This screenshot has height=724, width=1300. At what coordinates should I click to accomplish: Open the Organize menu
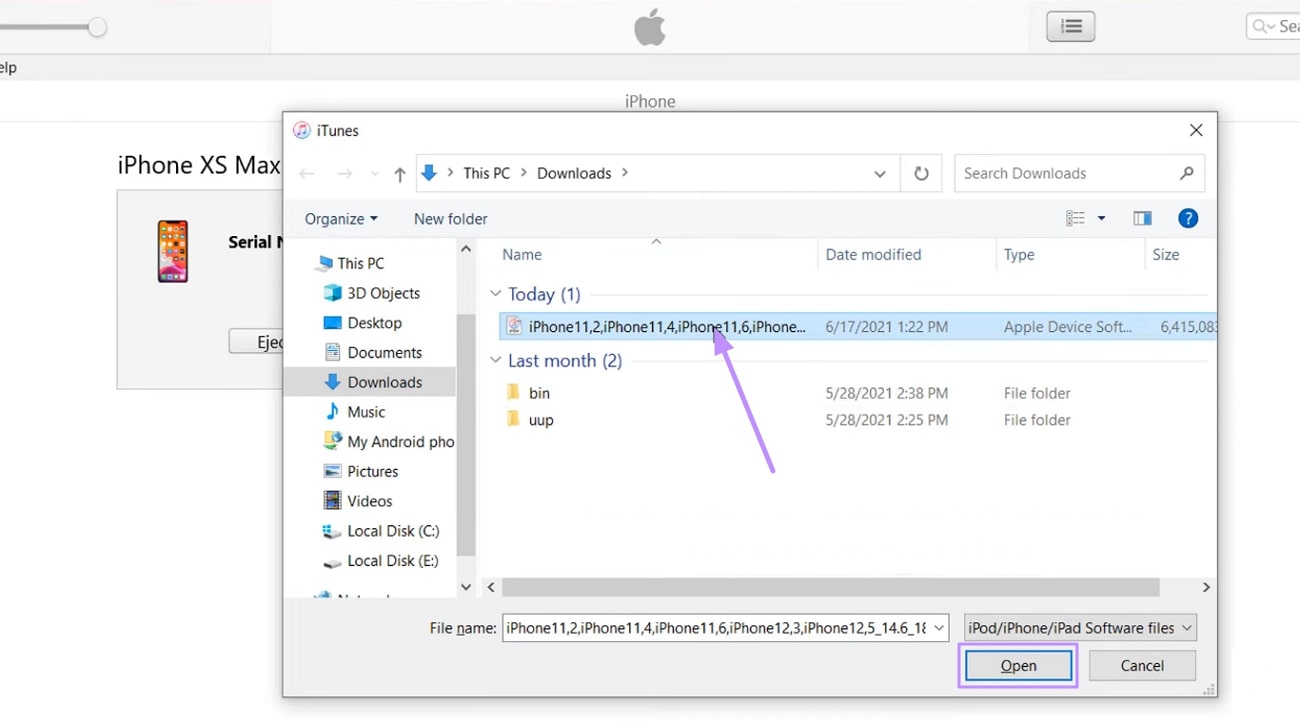341,219
